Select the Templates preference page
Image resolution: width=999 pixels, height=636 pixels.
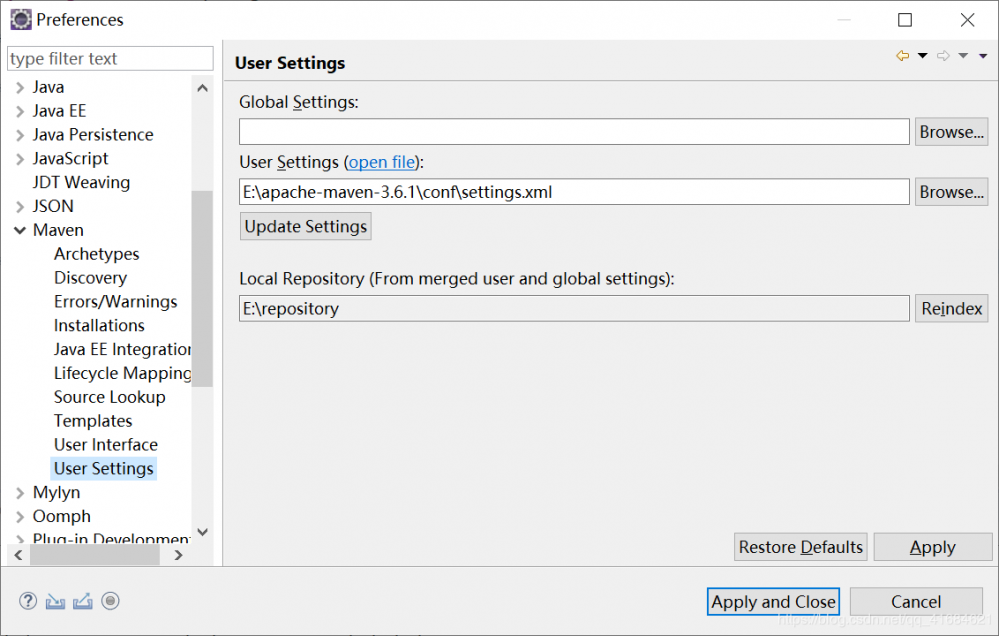[93, 421]
